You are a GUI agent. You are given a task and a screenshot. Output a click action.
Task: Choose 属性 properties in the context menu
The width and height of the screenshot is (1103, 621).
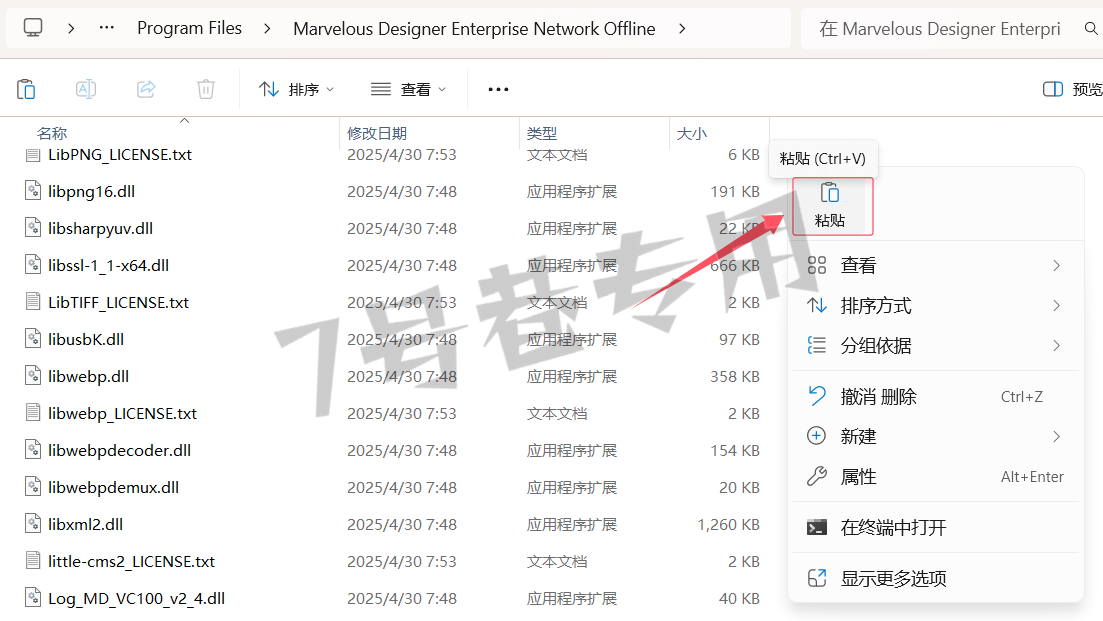pos(936,477)
